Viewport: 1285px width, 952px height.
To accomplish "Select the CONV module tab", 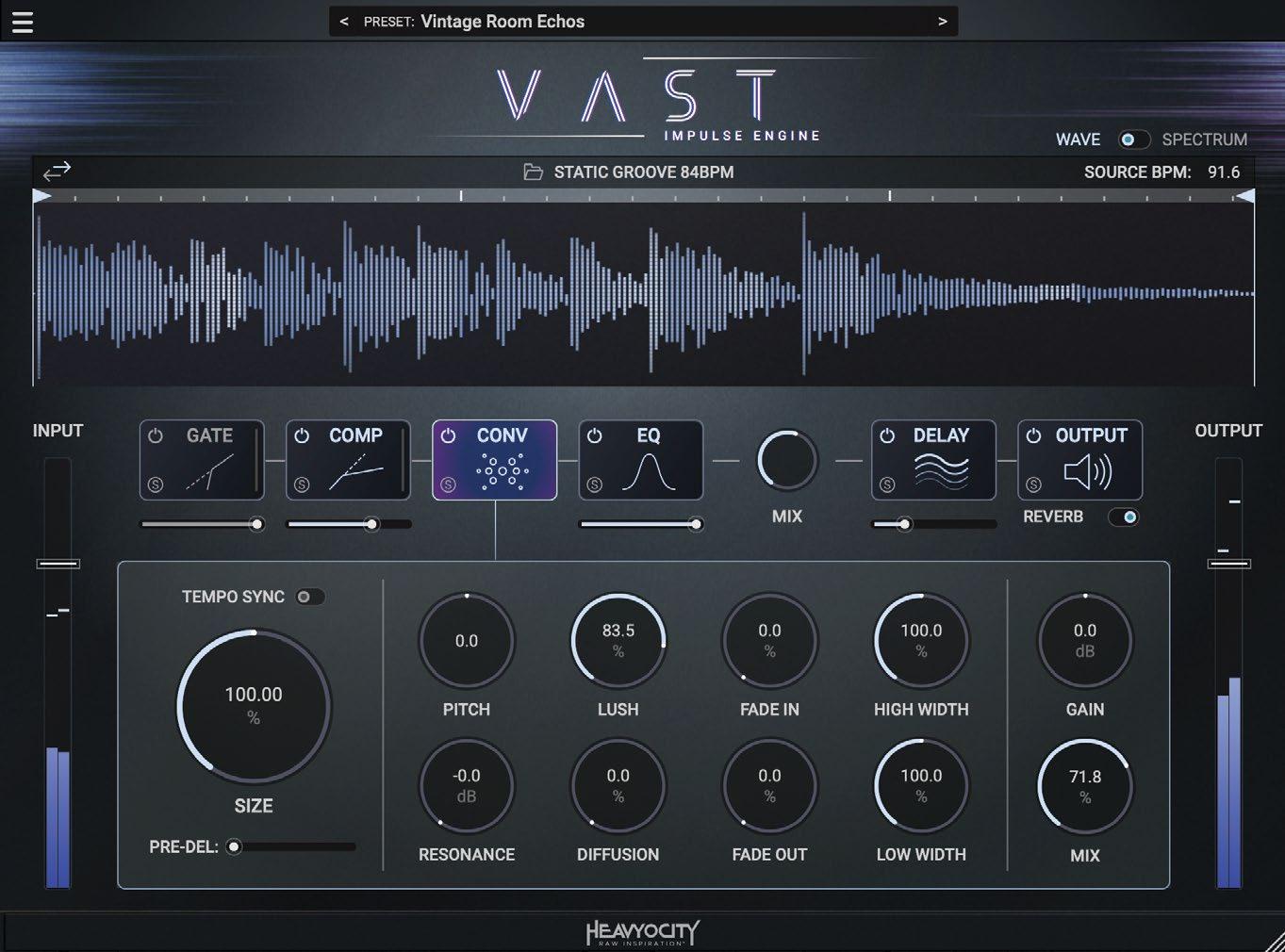I will 494,460.
